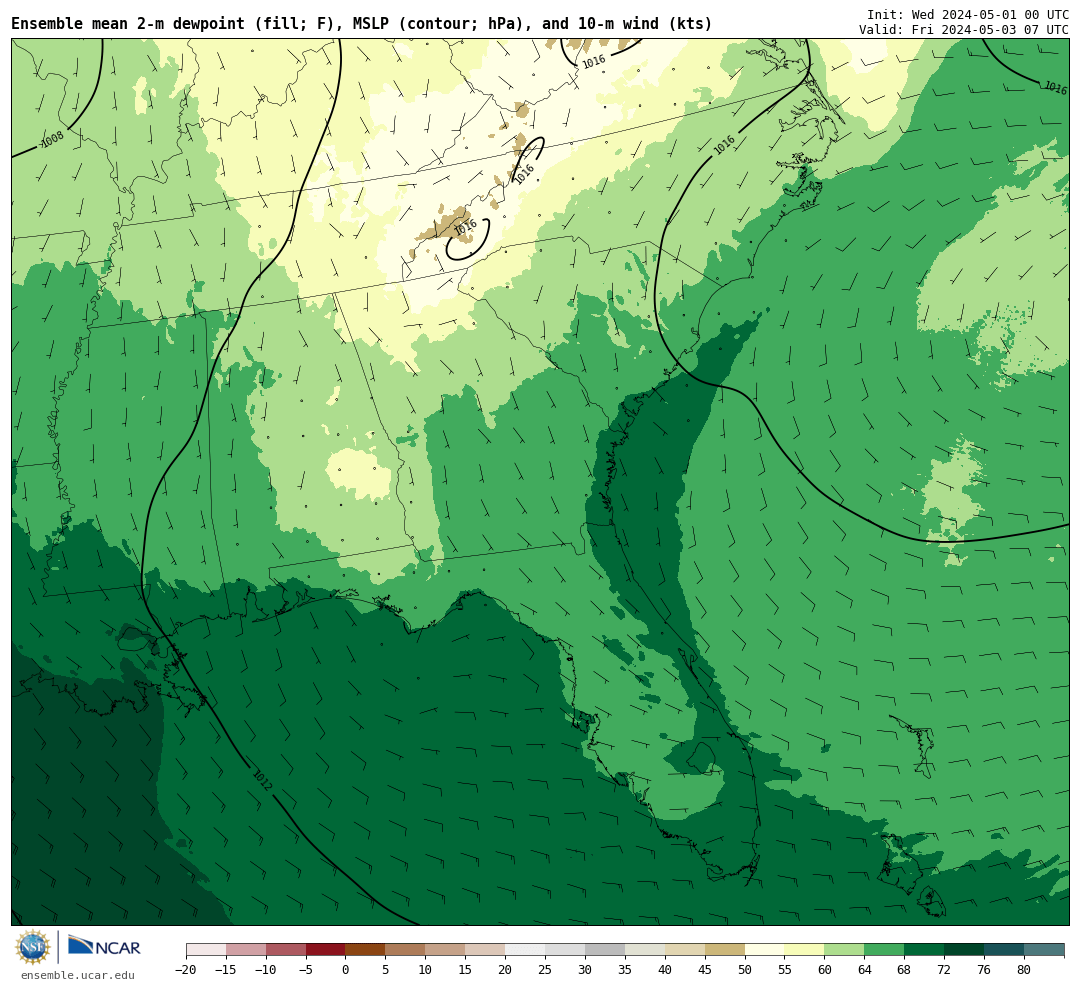The height and width of the screenshot is (988, 1080).
Task: Open the ensemble.ucar.edu text link
Action: pos(77,975)
